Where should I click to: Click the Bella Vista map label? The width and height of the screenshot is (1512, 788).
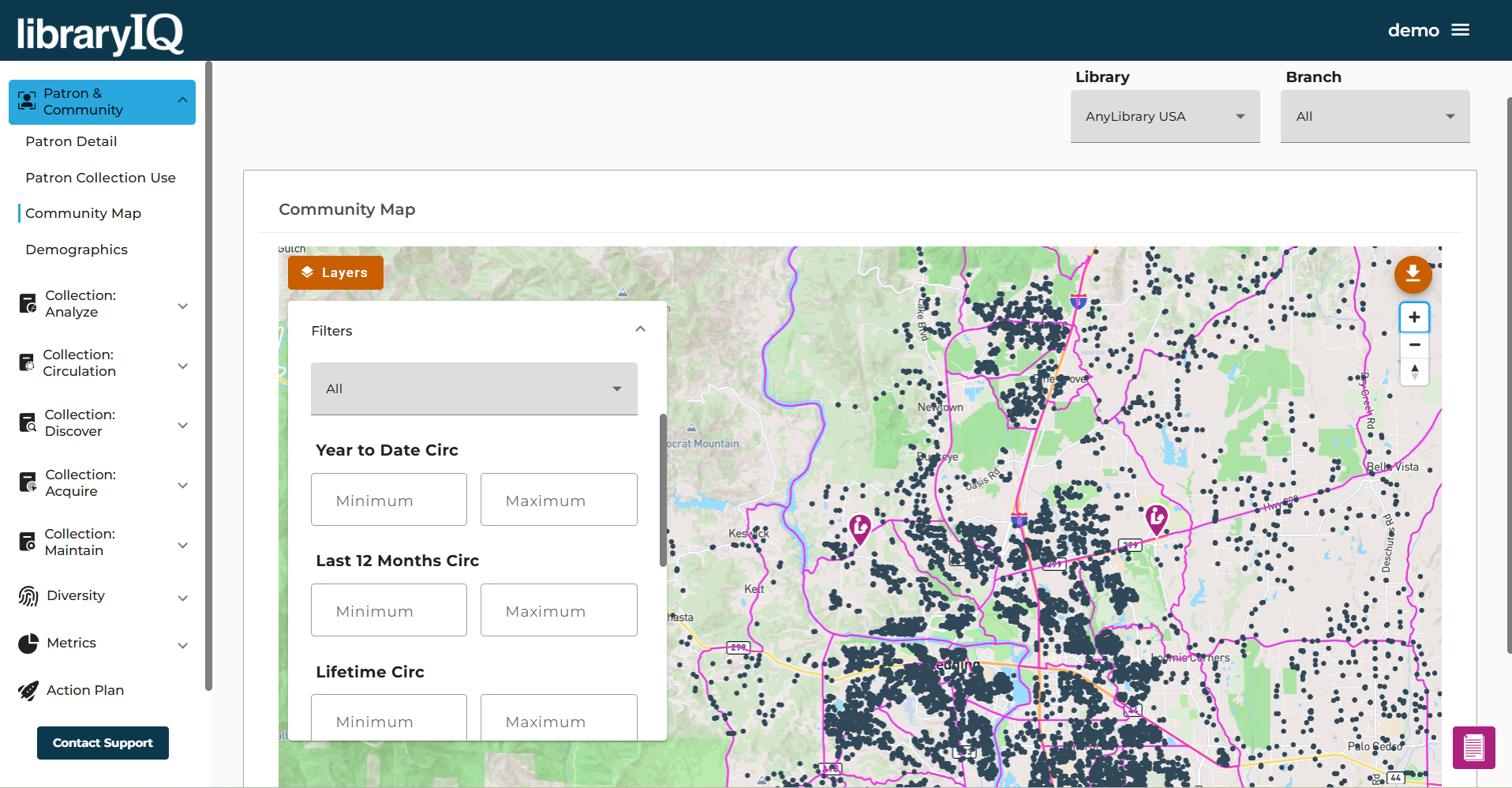click(x=1393, y=467)
